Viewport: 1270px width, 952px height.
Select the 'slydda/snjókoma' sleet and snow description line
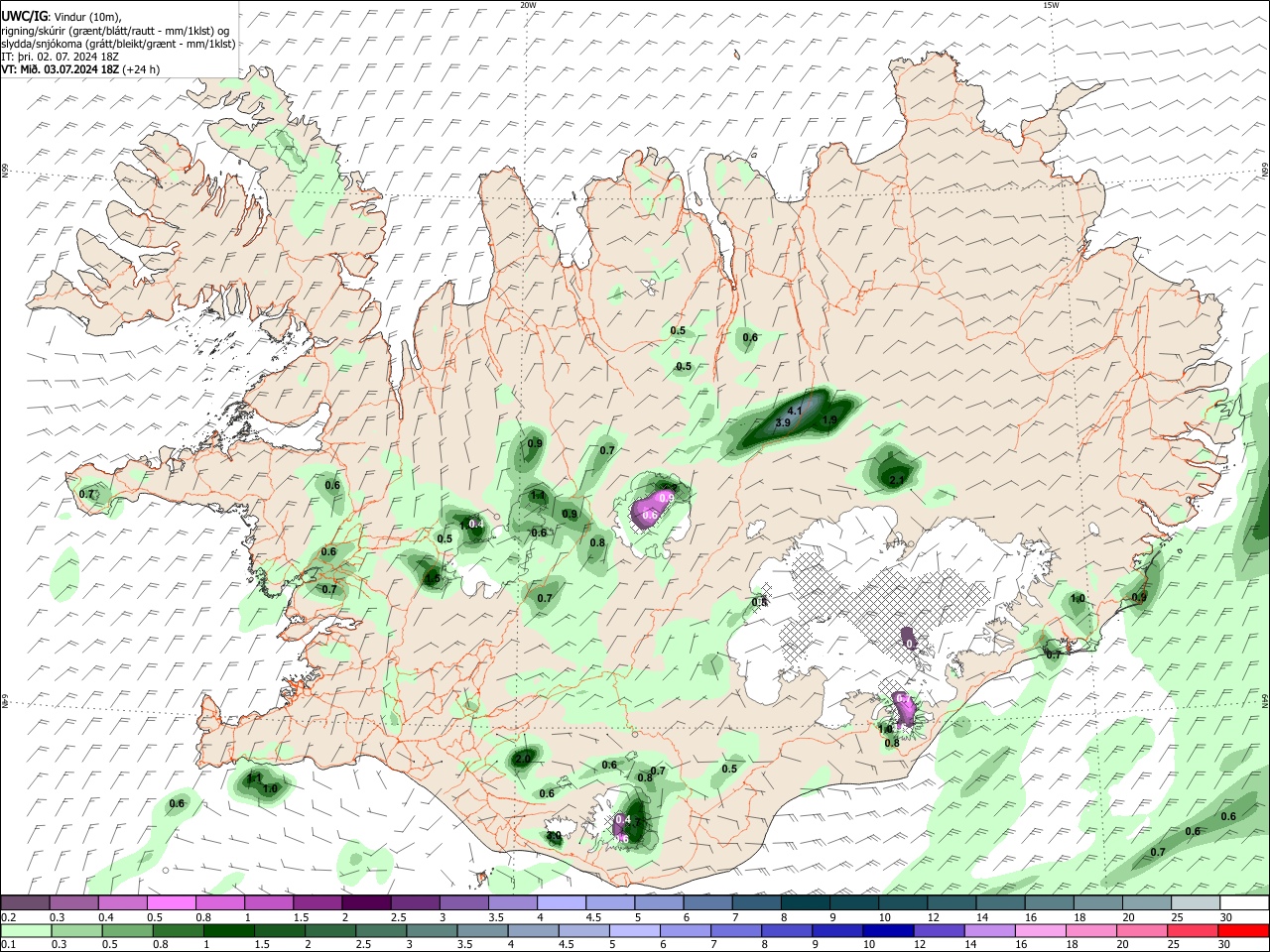click(118, 44)
